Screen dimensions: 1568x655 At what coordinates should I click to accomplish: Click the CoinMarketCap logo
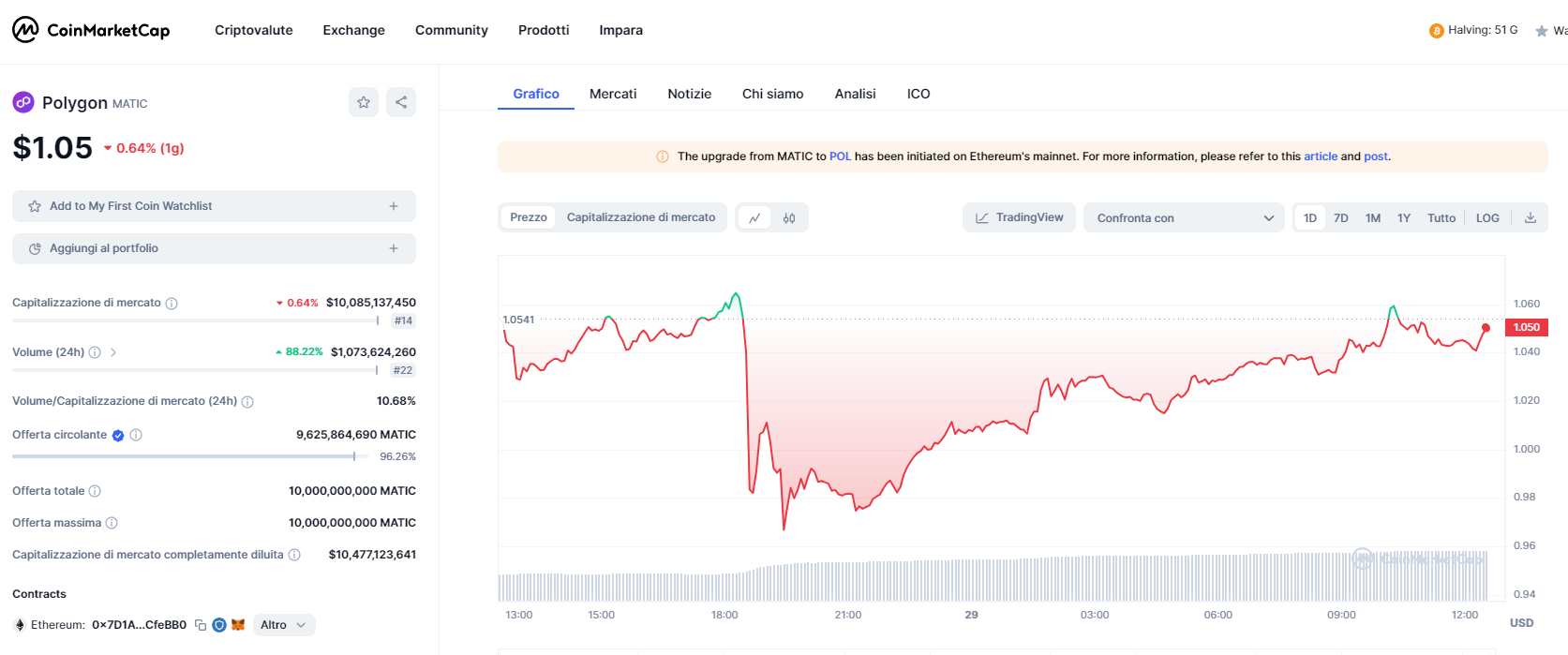click(x=91, y=30)
